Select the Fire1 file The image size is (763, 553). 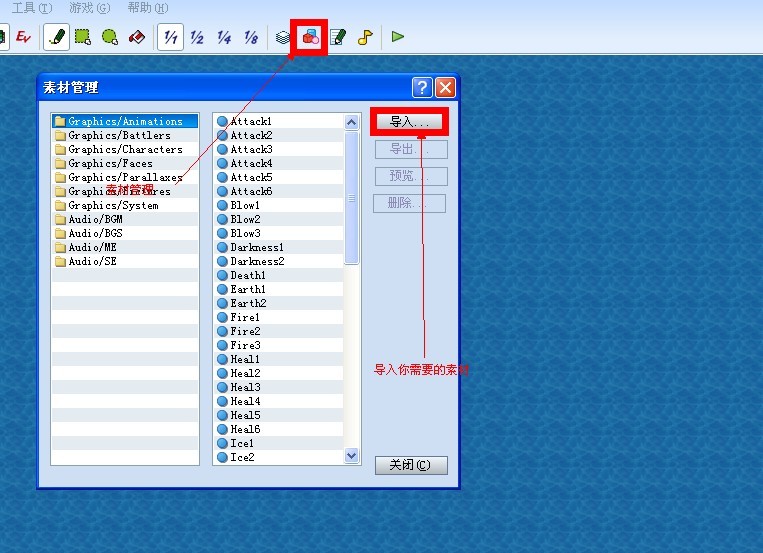click(278, 317)
